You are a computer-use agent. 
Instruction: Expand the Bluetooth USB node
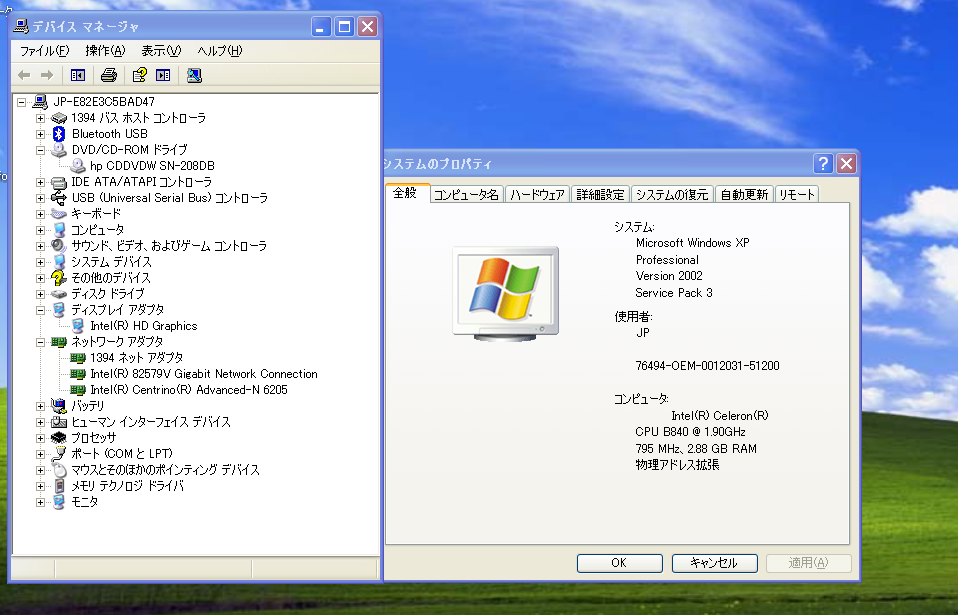coord(40,134)
